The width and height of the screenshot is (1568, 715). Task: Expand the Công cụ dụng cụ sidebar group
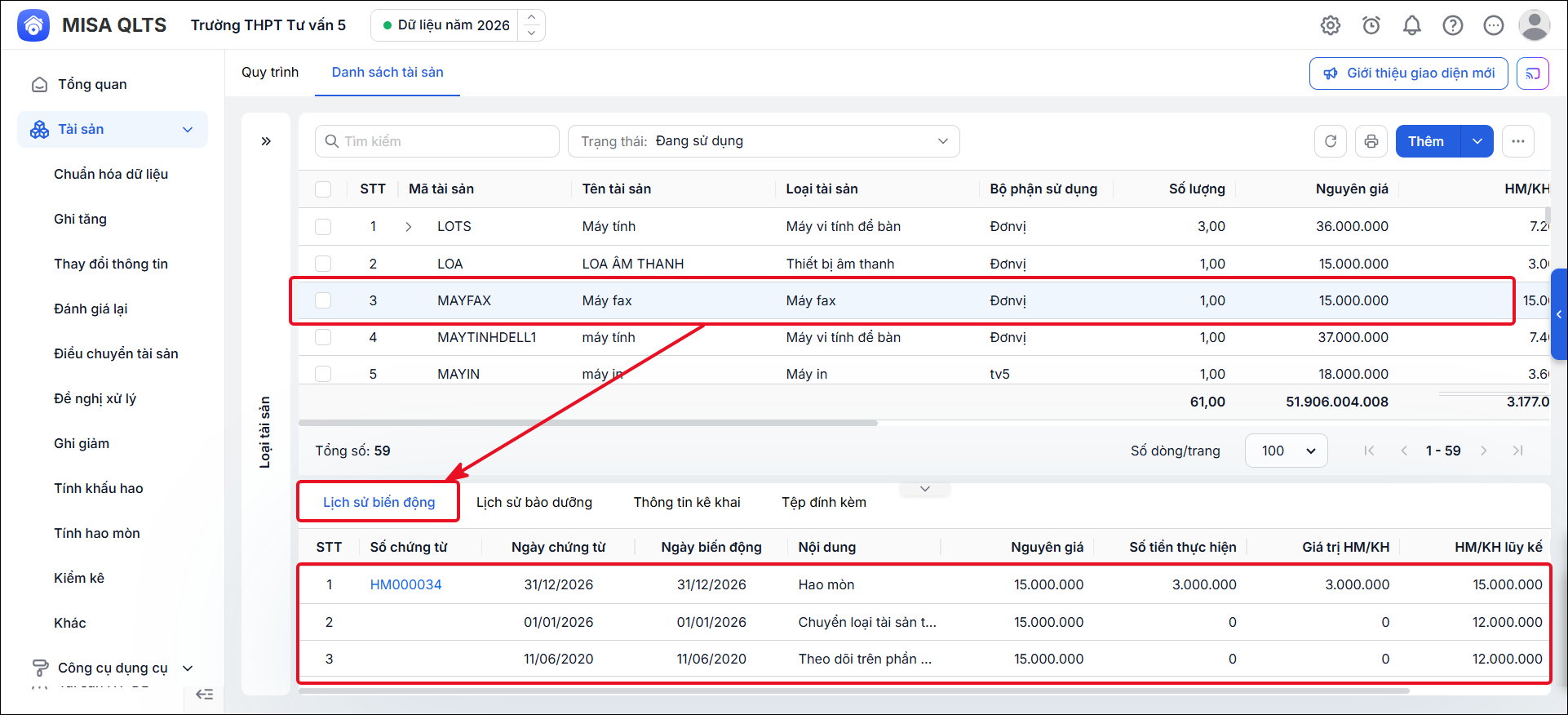point(188,668)
